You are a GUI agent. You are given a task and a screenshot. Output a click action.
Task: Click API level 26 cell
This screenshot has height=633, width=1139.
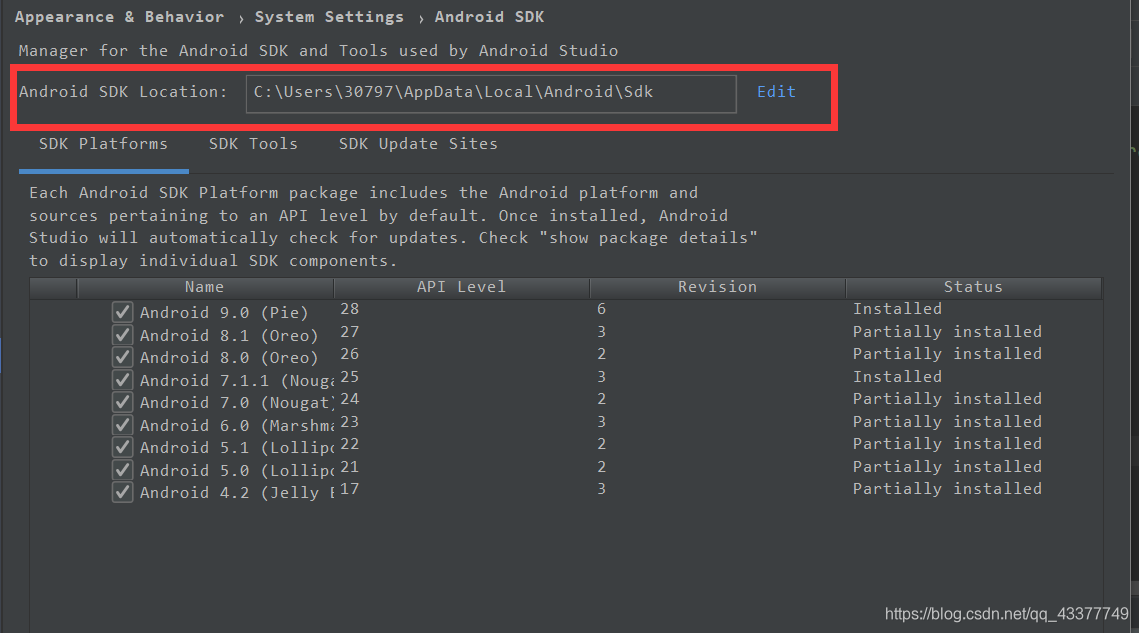click(349, 354)
